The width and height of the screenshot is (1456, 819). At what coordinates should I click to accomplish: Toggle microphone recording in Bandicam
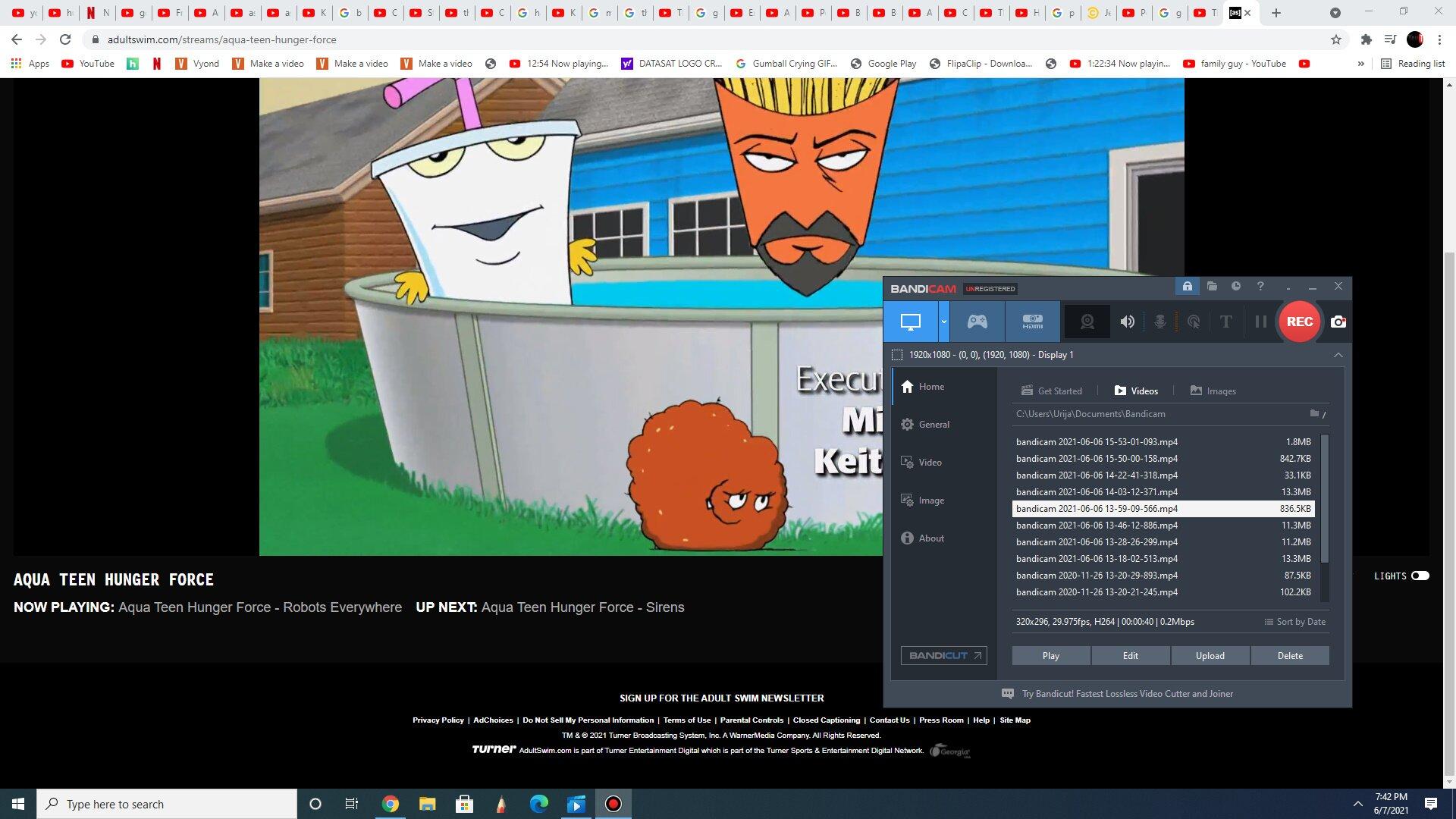[x=1159, y=322]
